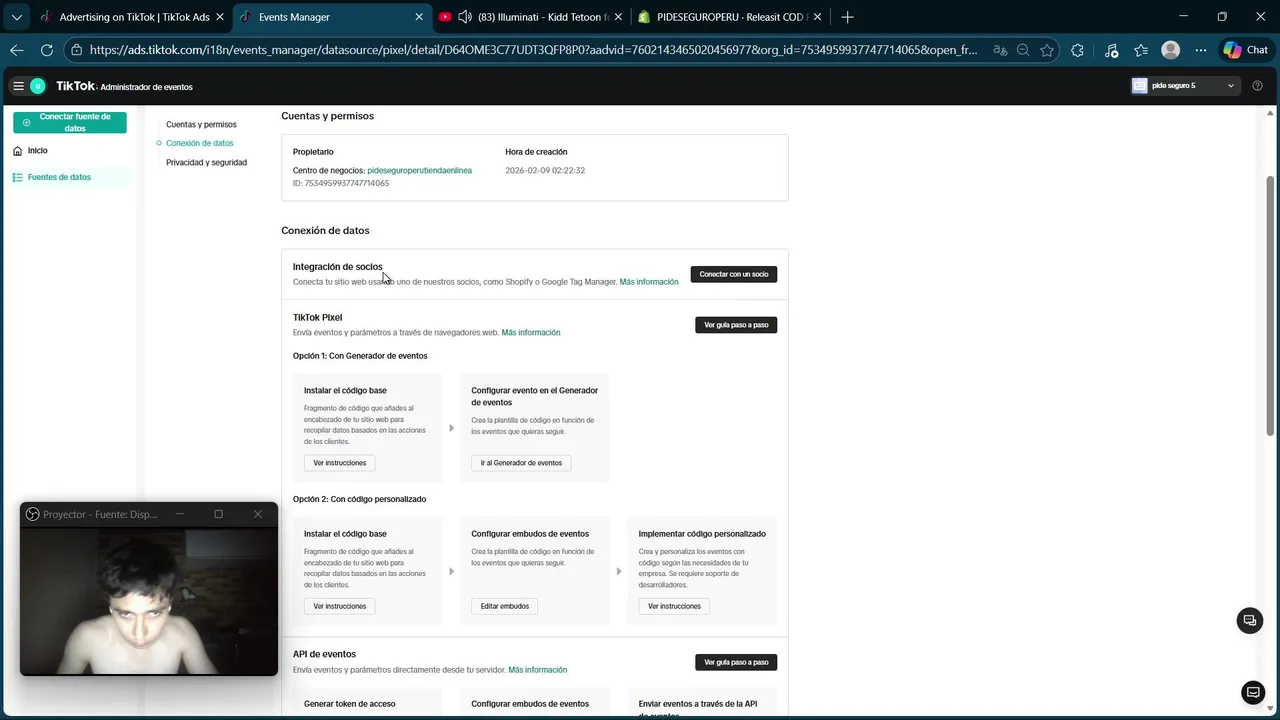
Task: Click the webcam preview in Proyector window
Action: [x=149, y=601]
